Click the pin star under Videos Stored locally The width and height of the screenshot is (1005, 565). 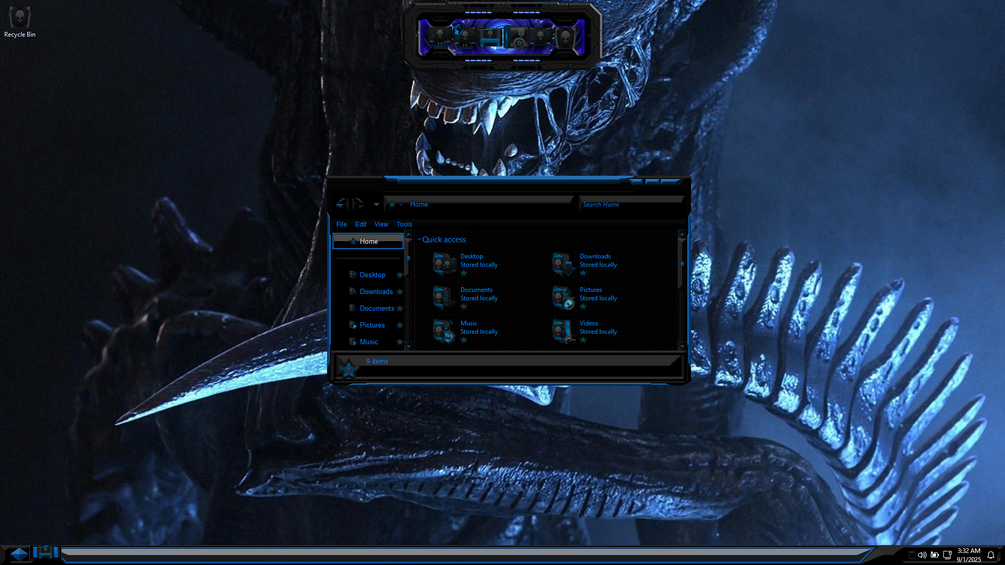(x=583, y=340)
